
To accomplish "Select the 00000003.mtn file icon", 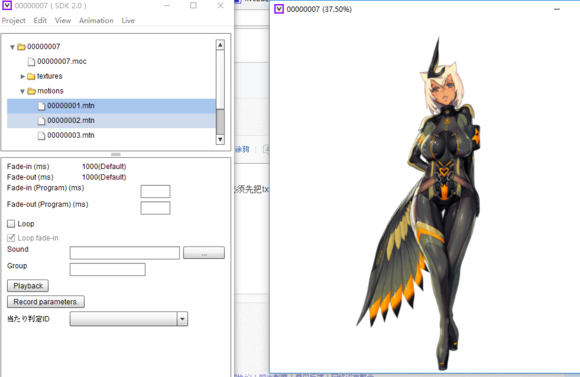I will [x=41, y=136].
